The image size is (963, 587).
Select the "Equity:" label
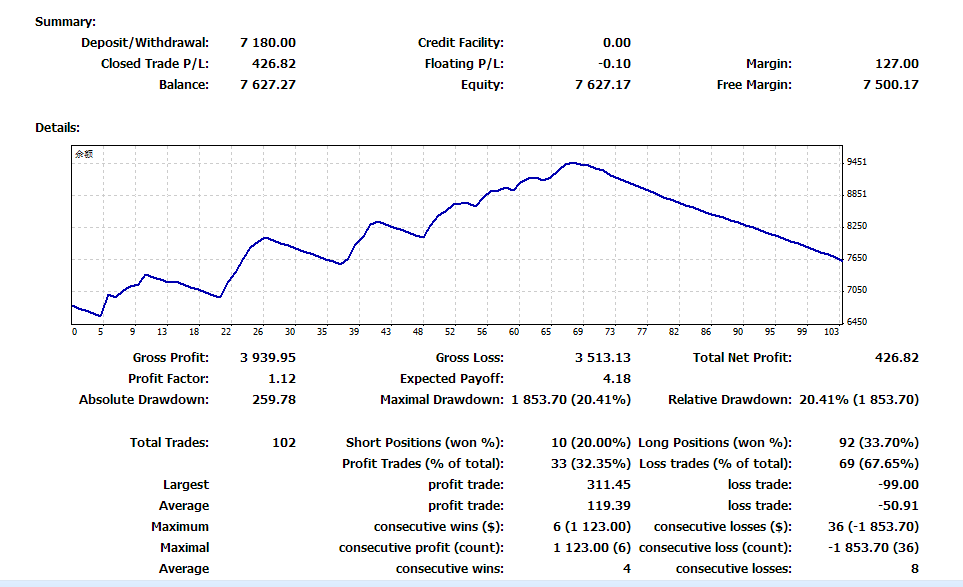pos(482,84)
